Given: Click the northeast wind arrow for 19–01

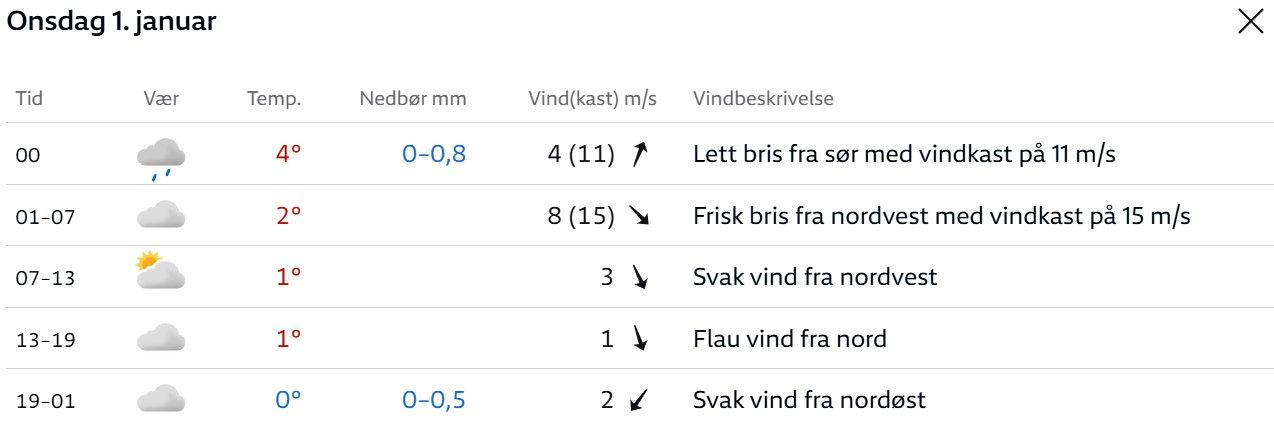Looking at the screenshot, I should [640, 401].
